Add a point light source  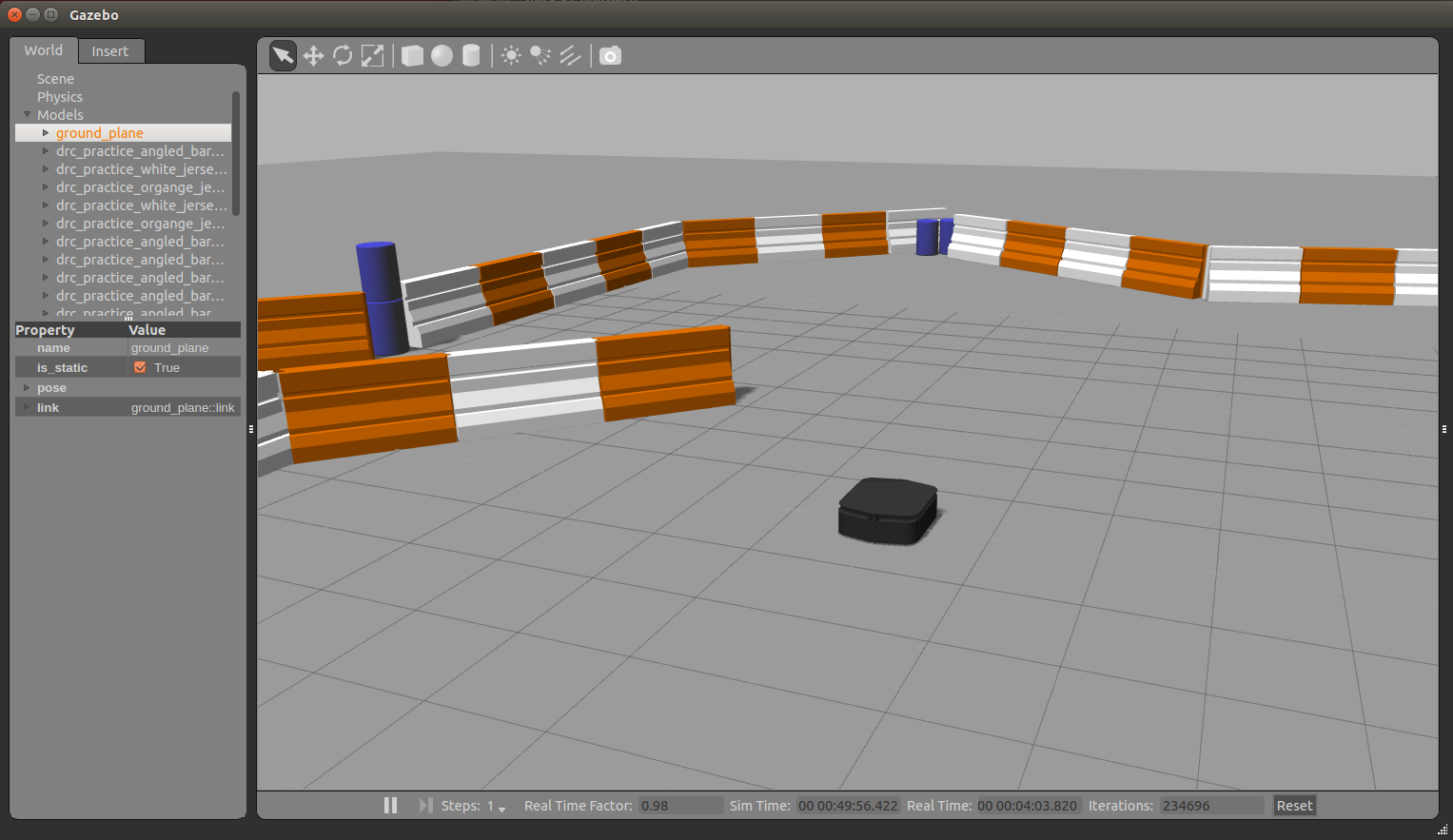(x=511, y=56)
